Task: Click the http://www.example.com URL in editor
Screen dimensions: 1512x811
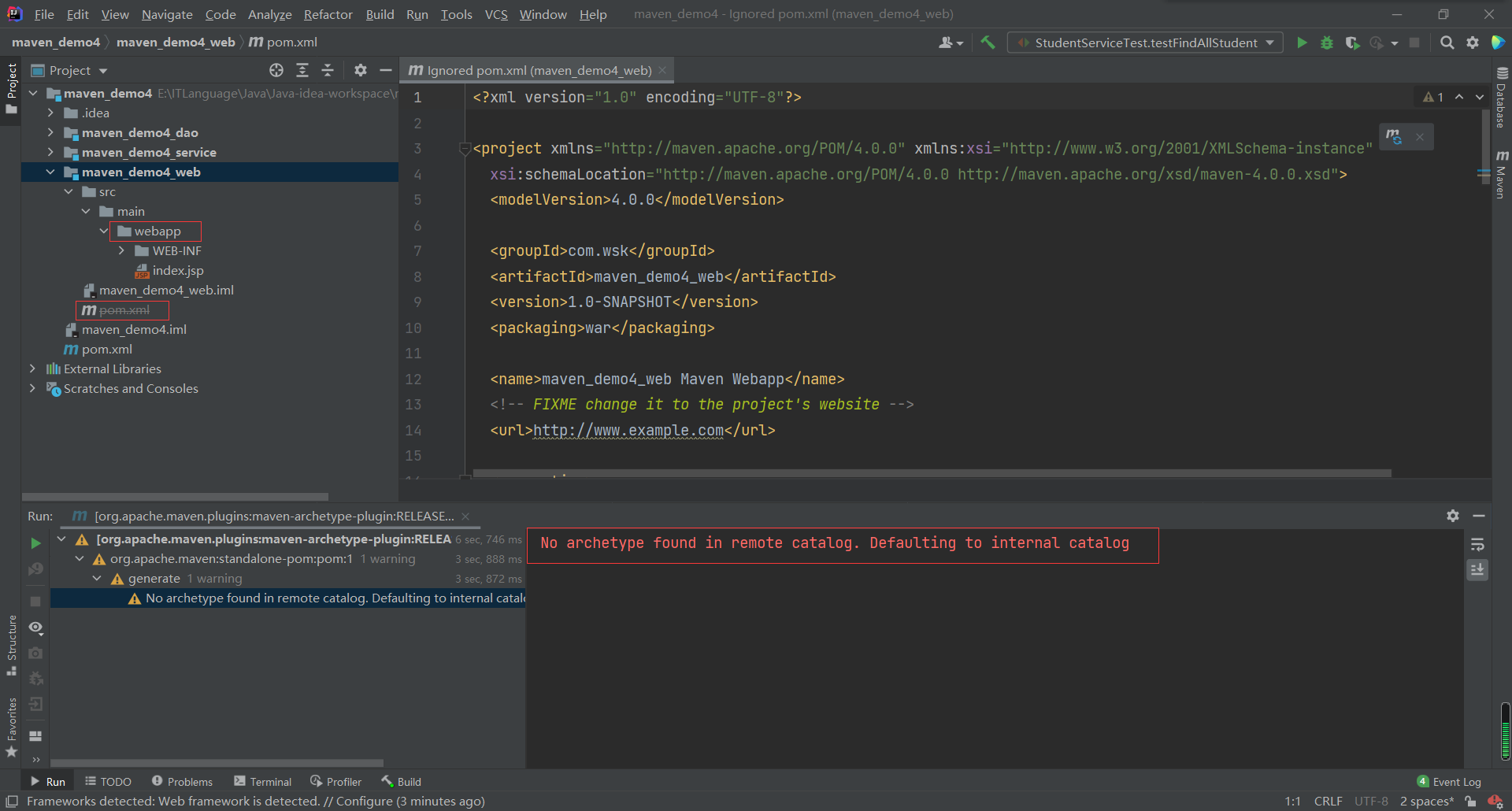Action: click(628, 430)
